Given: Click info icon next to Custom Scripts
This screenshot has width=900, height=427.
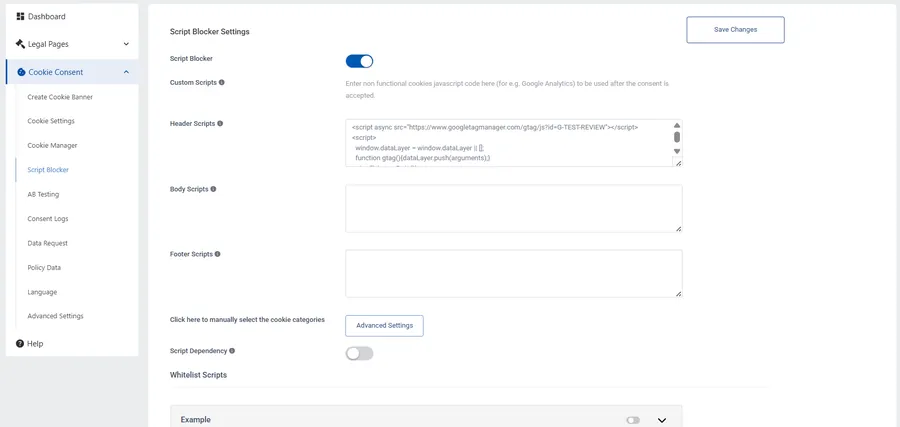Looking at the screenshot, I should click(222, 83).
